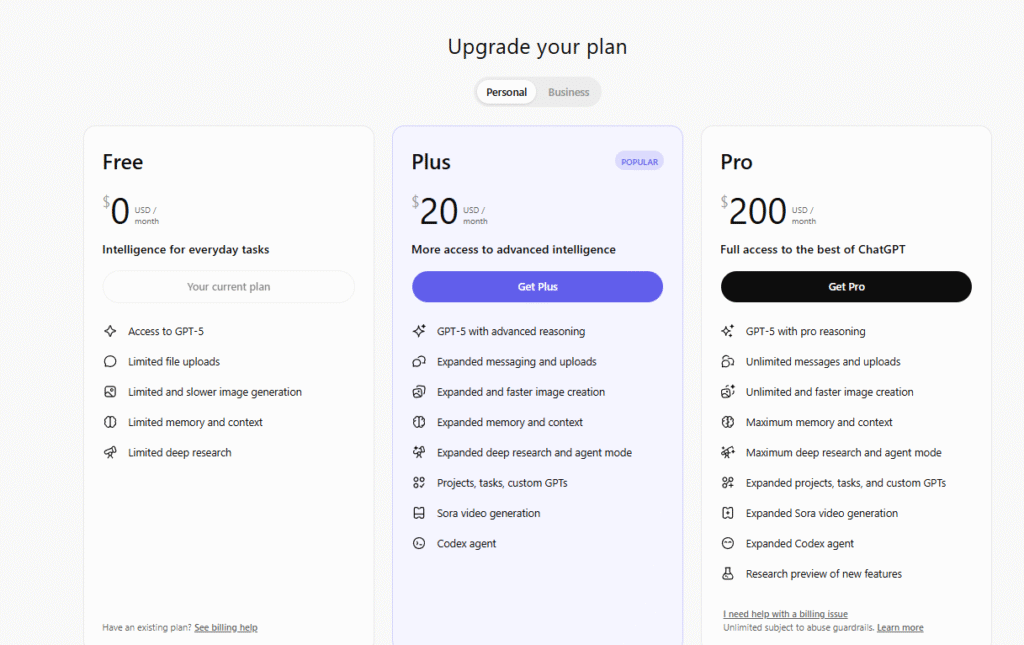The width and height of the screenshot is (1024, 645).
Task: Switch to the Business plans tab
Action: [x=568, y=92]
